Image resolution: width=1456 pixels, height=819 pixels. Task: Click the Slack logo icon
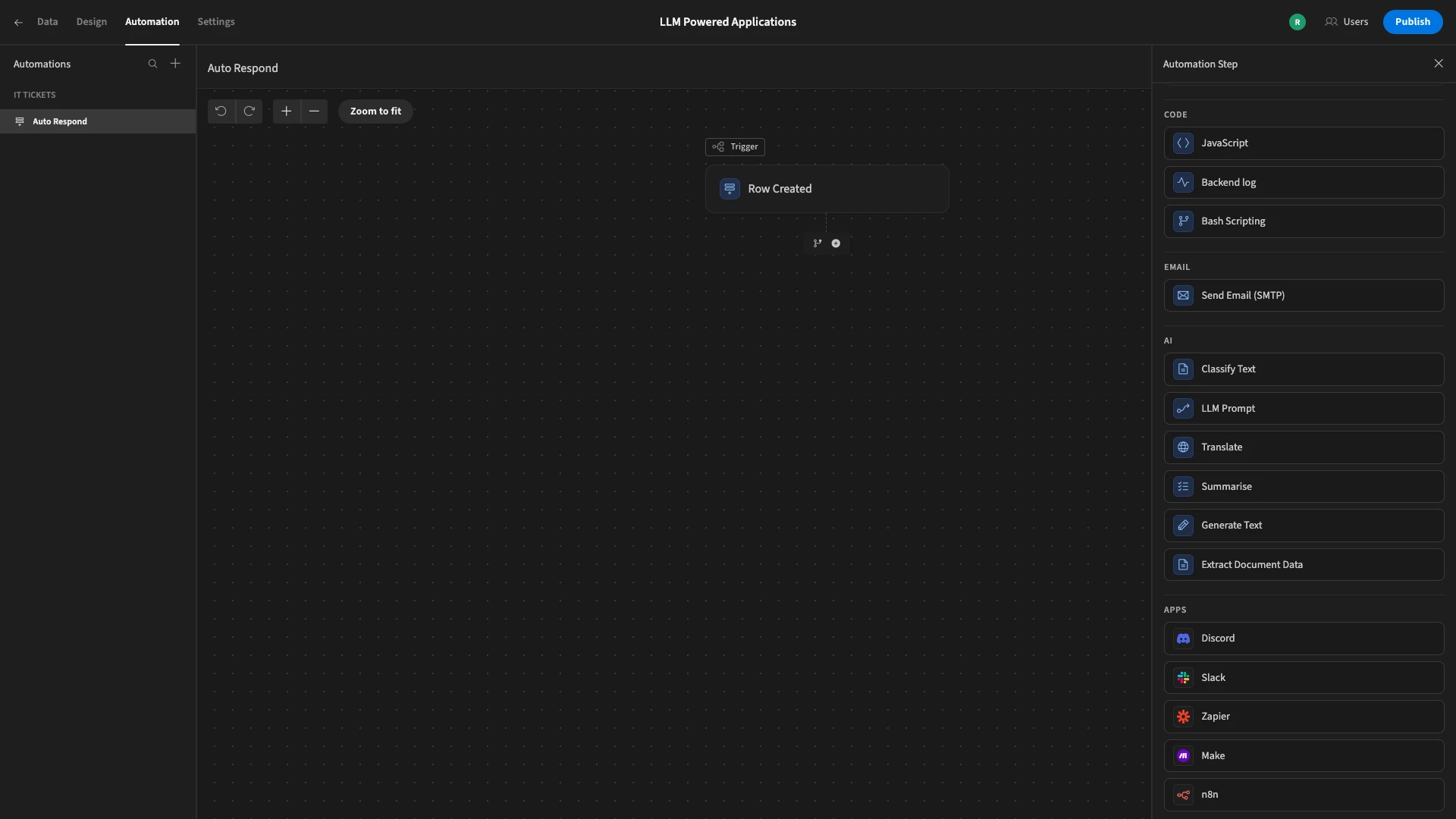click(1183, 678)
